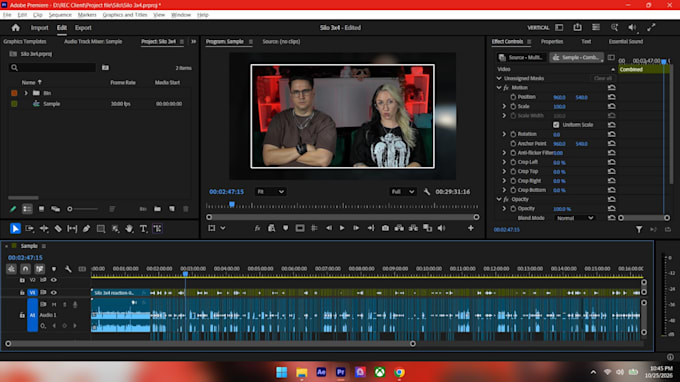Switch Project panel to list view
The width and height of the screenshot is (680, 382).
[27, 209]
